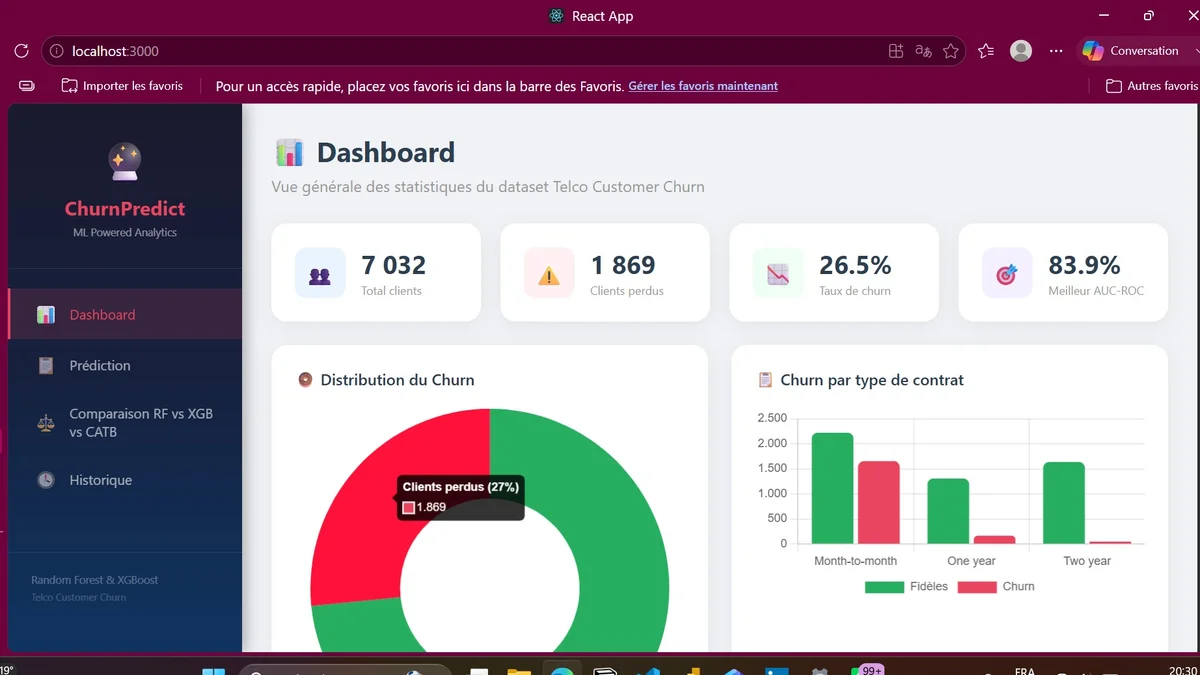This screenshot has height=675, width=1200.
Task: Click the balance scale comparison icon
Action: tap(46, 423)
